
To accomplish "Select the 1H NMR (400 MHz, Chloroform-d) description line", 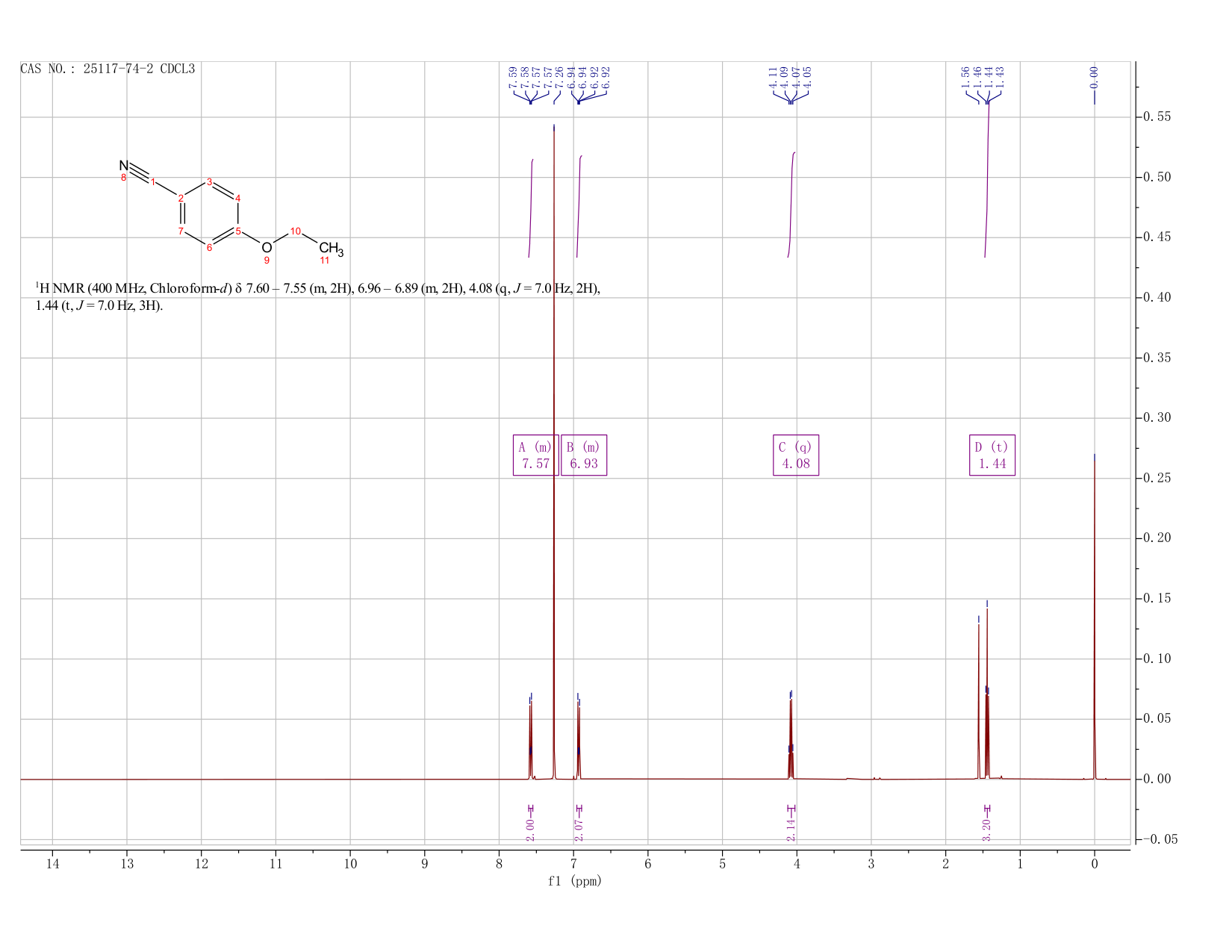I will click(318, 288).
